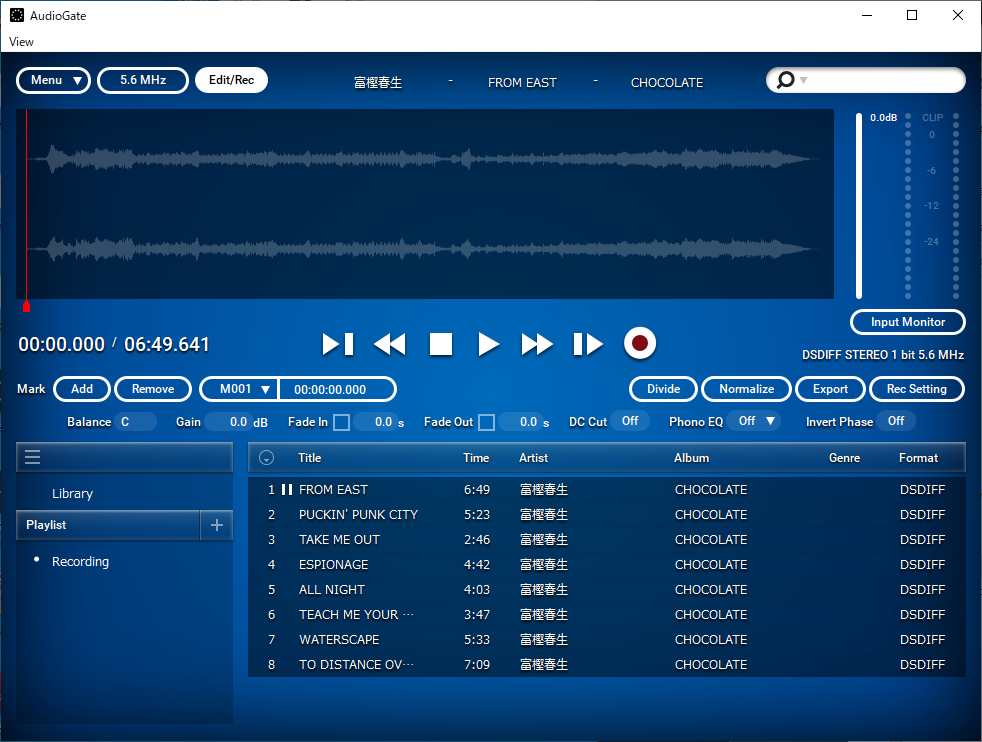Click the rewind double-arrow button
The image size is (982, 742).
pos(390,344)
